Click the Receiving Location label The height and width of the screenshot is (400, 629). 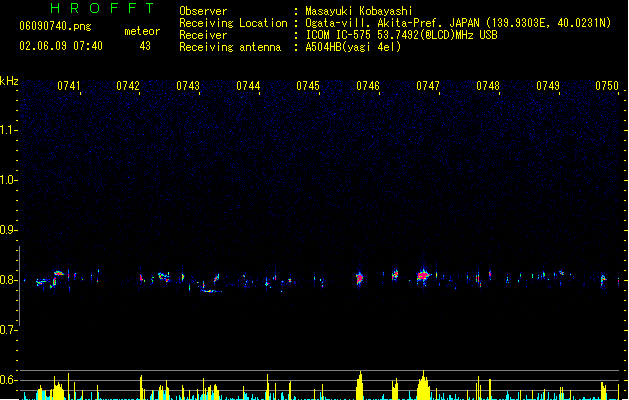click(233, 23)
